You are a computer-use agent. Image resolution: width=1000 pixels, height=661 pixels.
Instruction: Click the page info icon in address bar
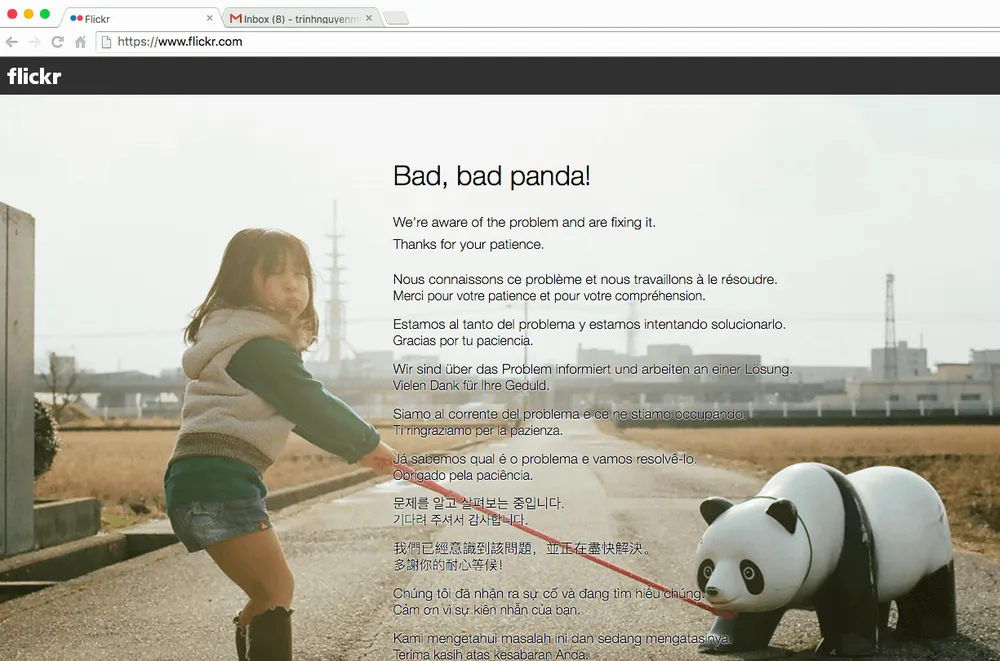click(x=105, y=42)
